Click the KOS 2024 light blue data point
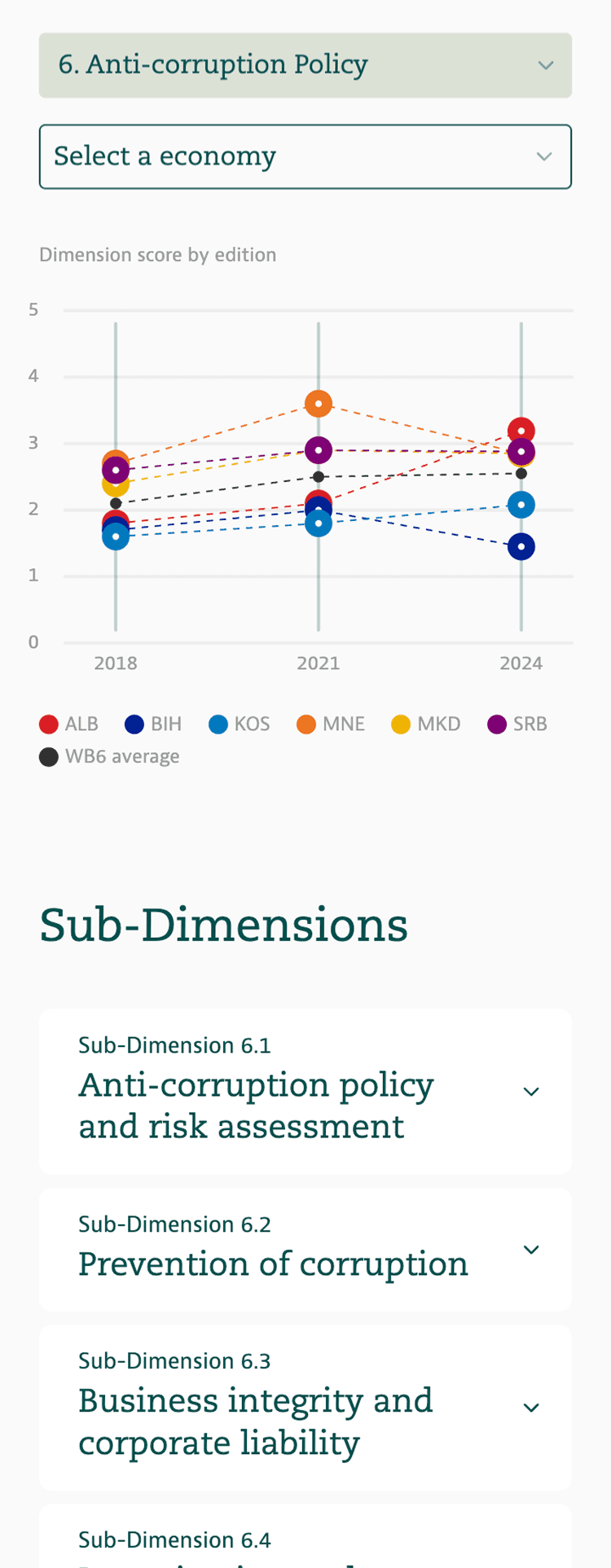611x1568 pixels. pos(521,505)
